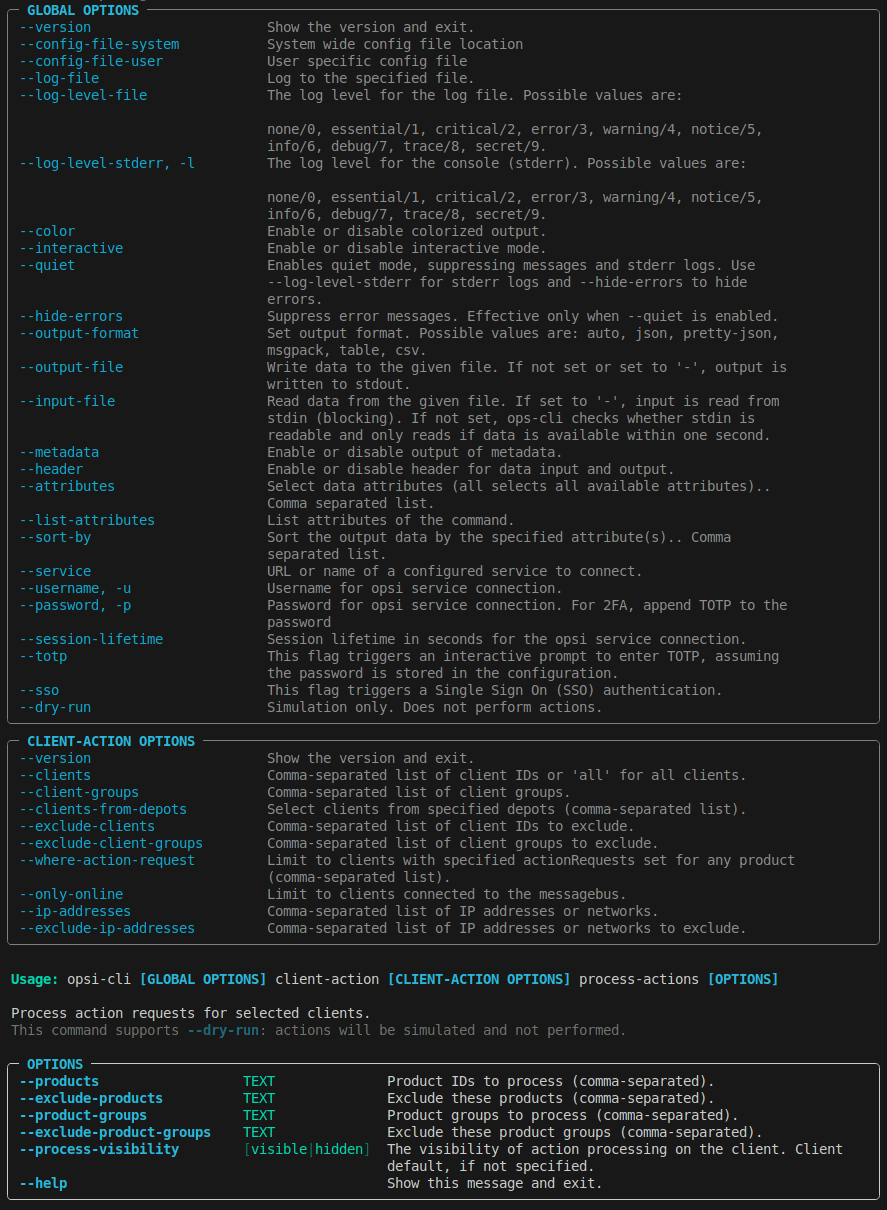Click the "--products" option
This screenshot has width=887, height=1210.
59,1081
